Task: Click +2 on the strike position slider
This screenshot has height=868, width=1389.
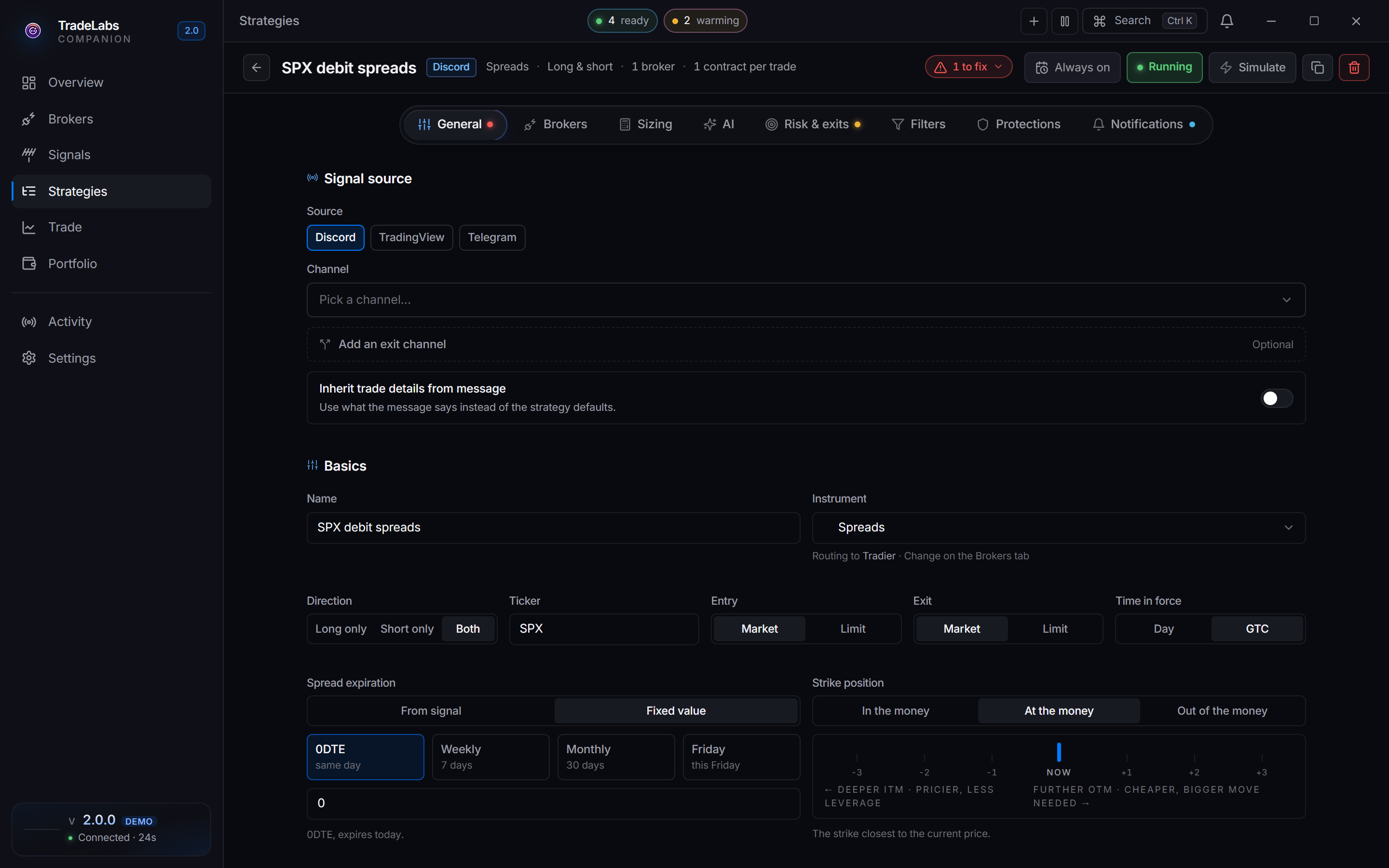Action: (1194, 766)
